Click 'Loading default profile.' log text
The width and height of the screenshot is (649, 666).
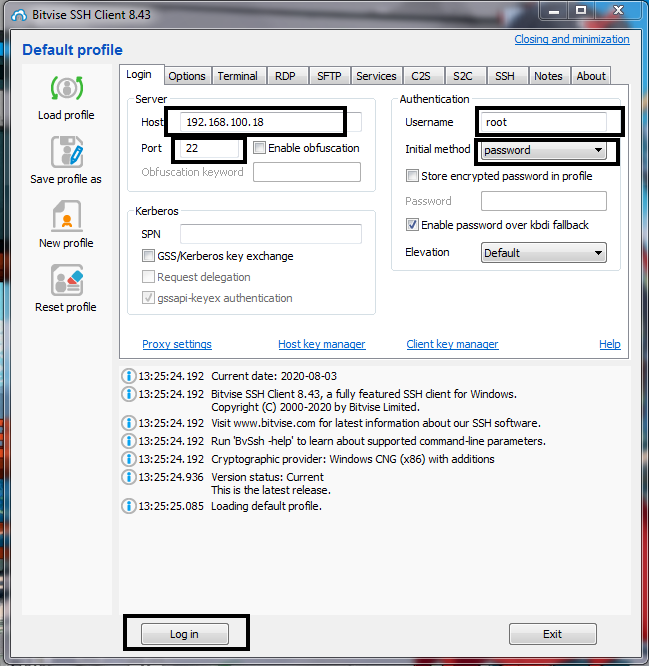267,506
